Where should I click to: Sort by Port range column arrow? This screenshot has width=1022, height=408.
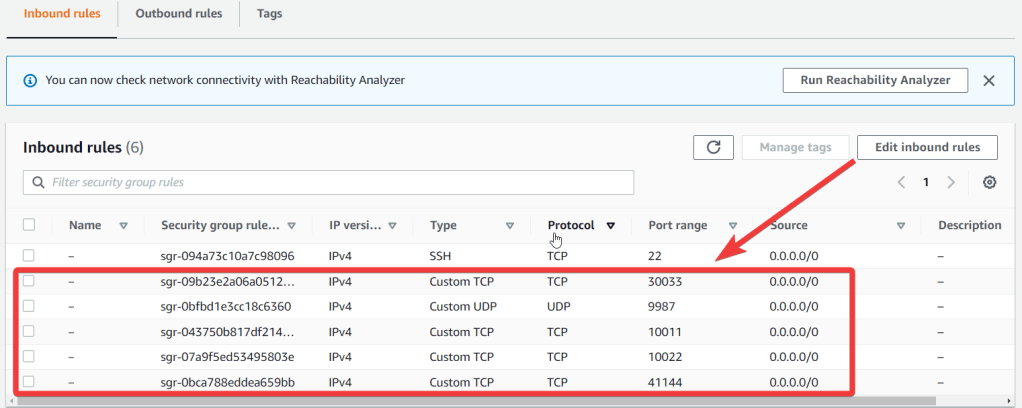pyautogui.click(x=733, y=226)
